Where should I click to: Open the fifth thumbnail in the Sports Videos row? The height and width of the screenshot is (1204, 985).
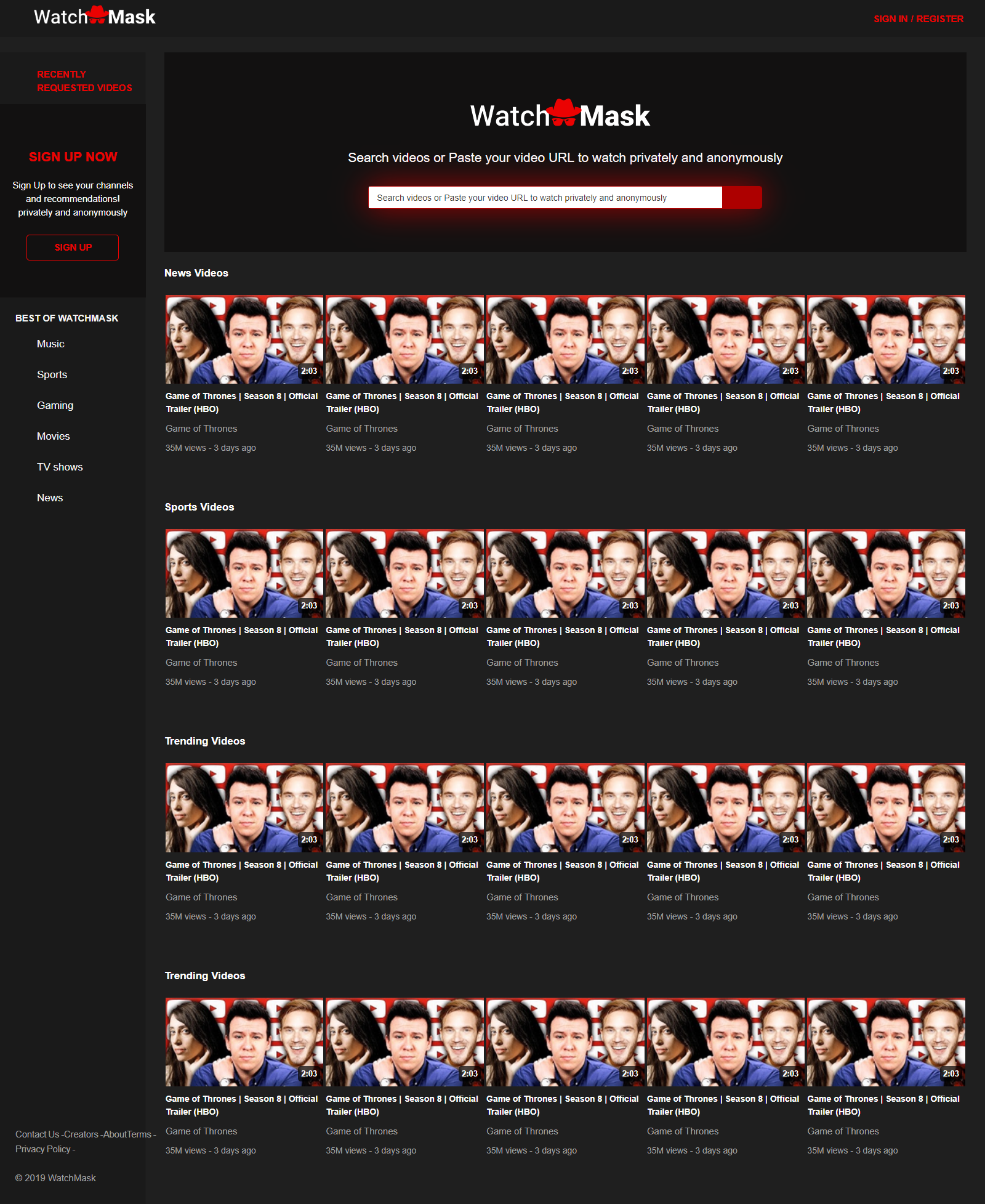[x=886, y=574]
